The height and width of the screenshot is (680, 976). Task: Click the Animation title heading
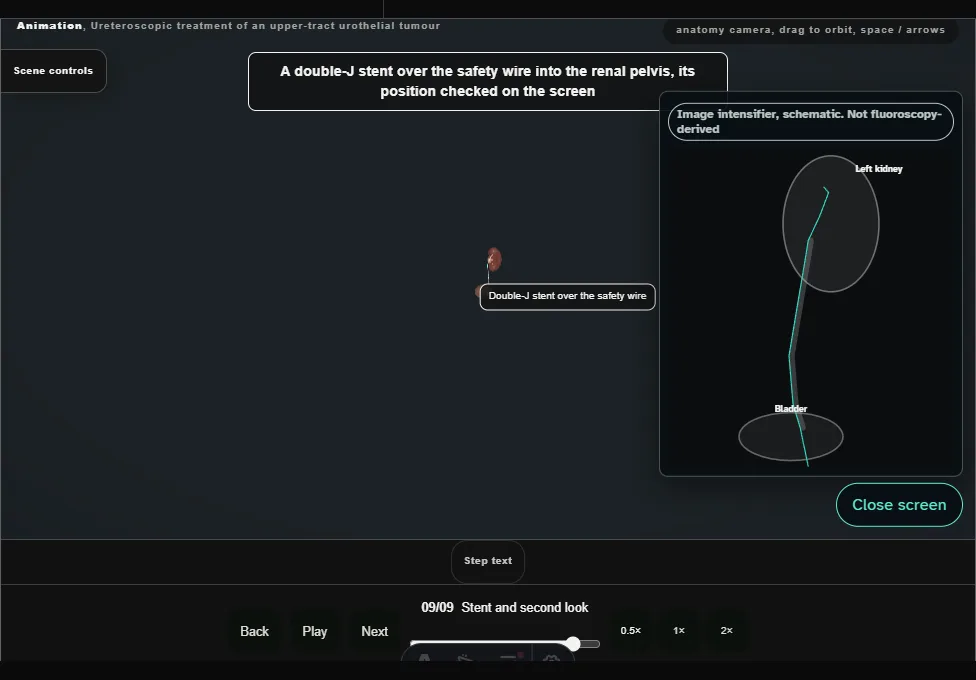(228, 26)
